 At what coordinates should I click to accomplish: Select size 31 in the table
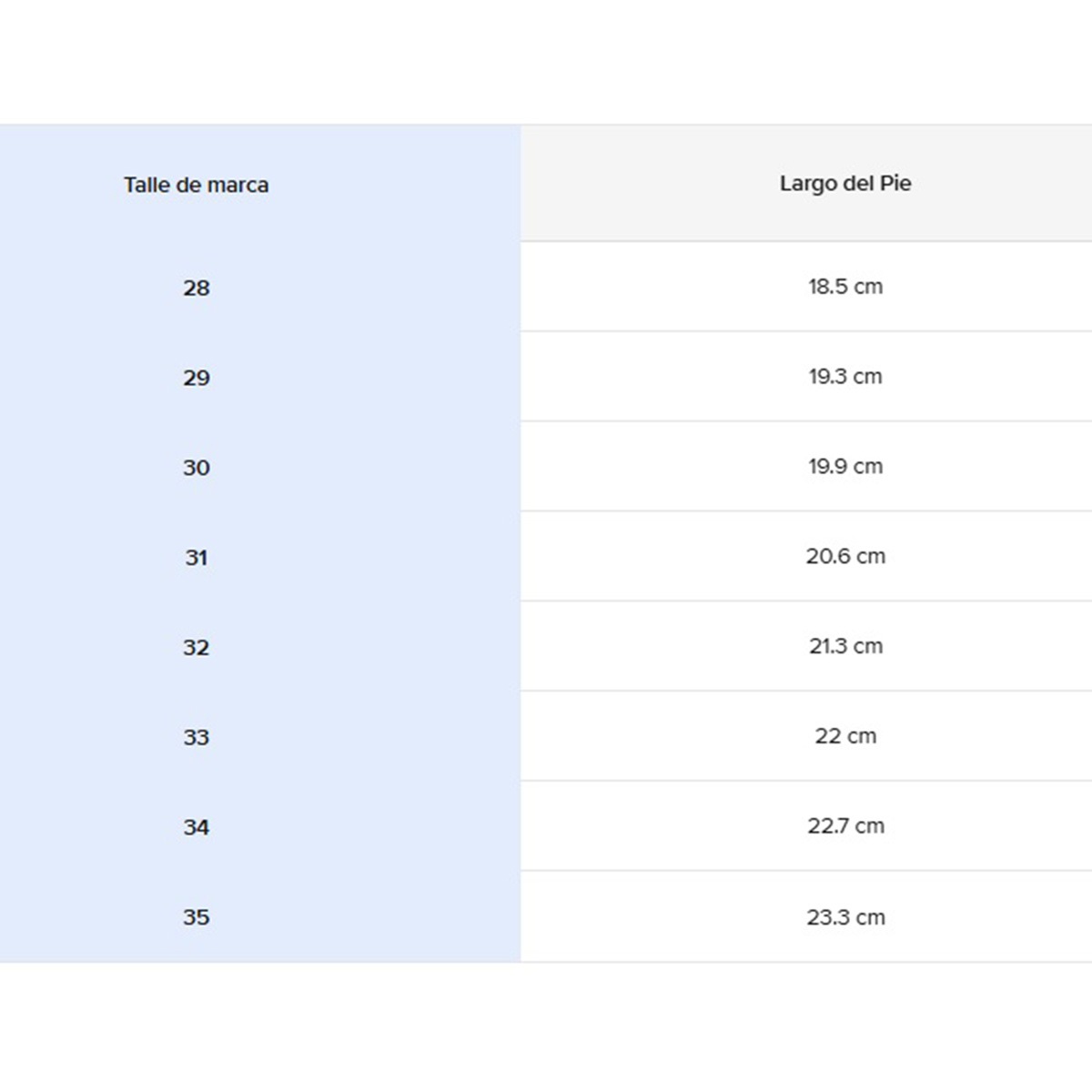[197, 557]
